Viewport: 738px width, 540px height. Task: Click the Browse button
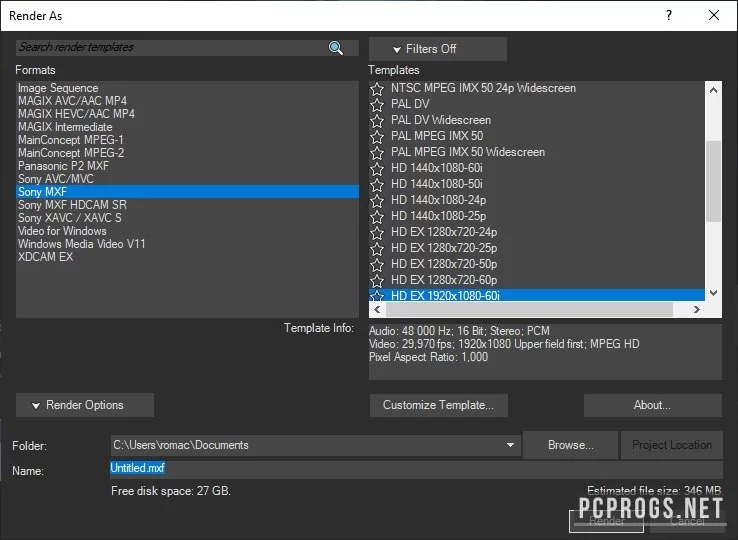click(x=570, y=445)
